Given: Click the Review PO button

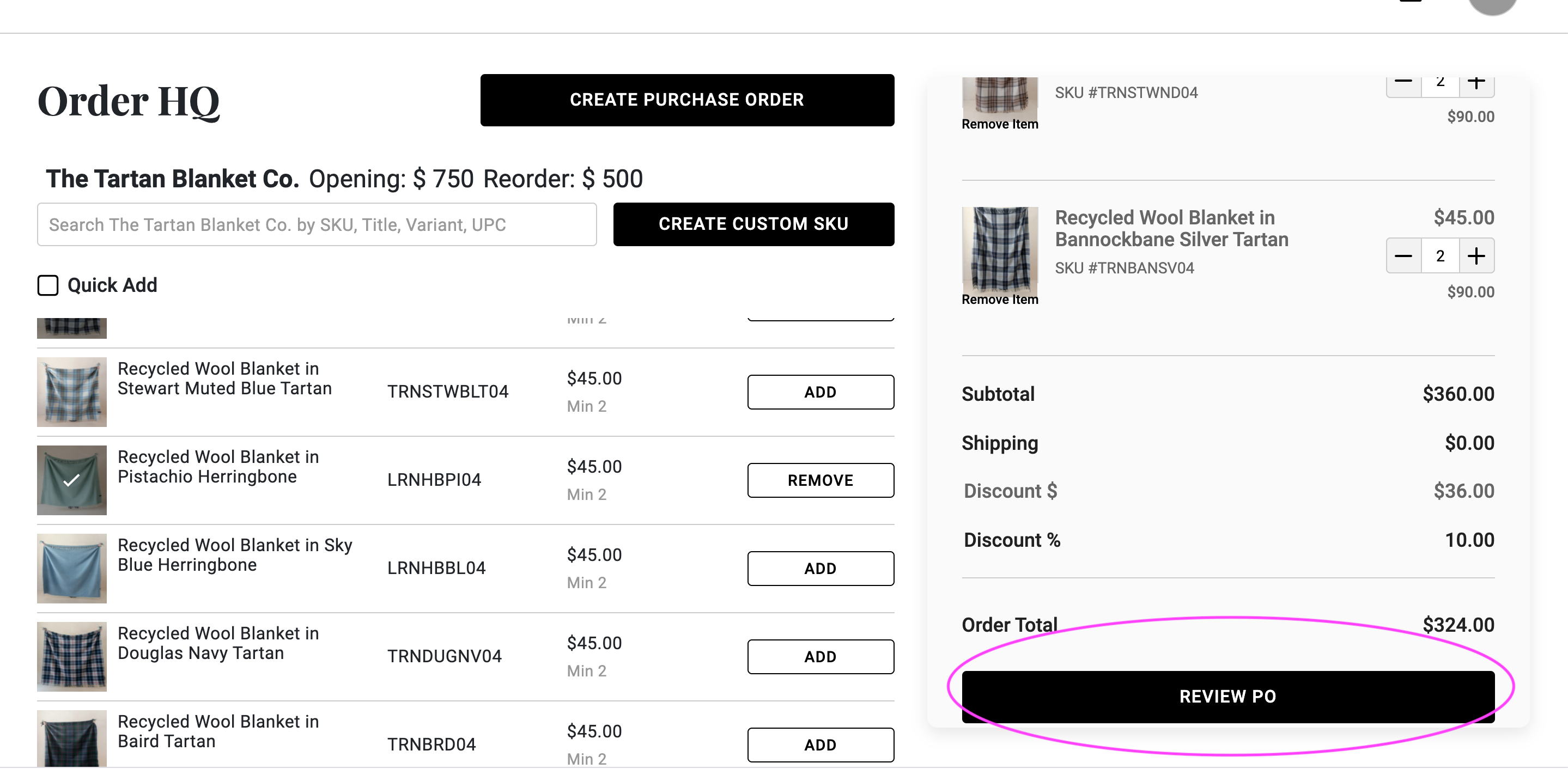Looking at the screenshot, I should [x=1227, y=697].
